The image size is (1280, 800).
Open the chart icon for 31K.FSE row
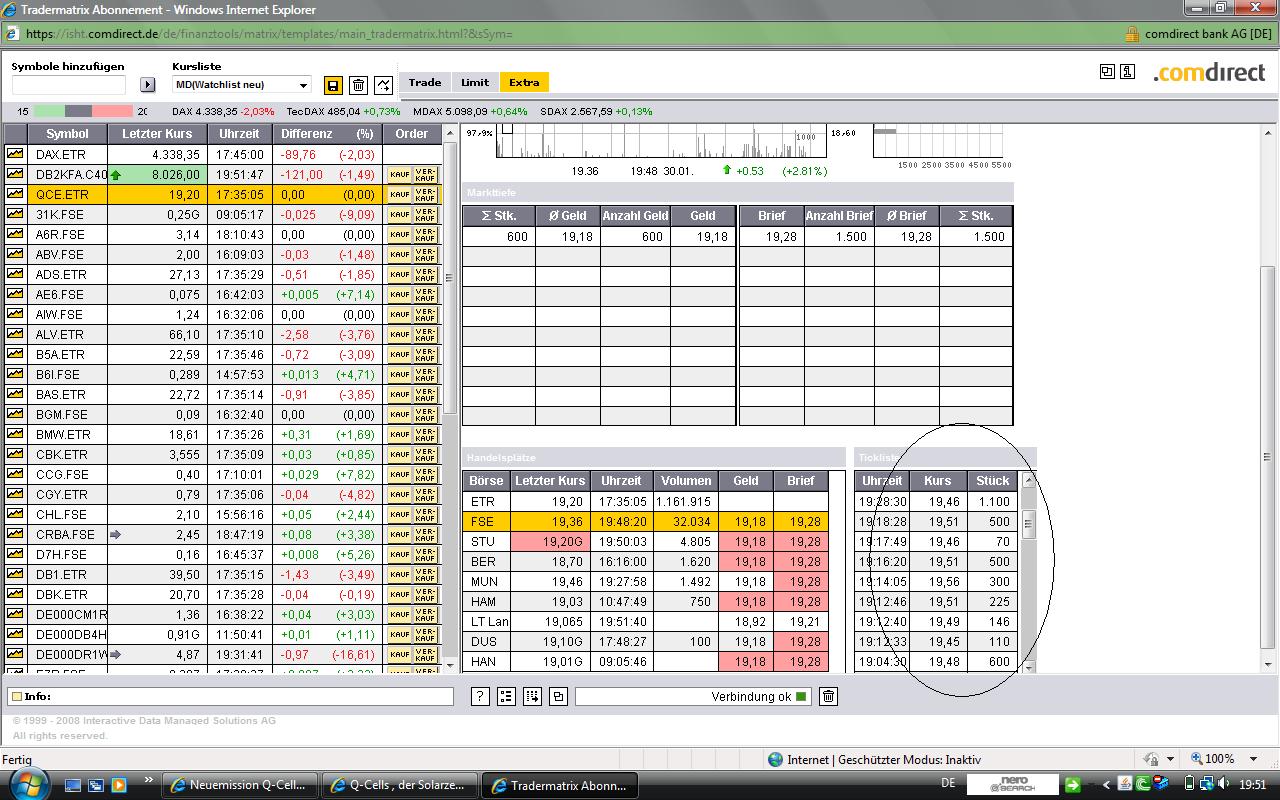tap(15, 214)
